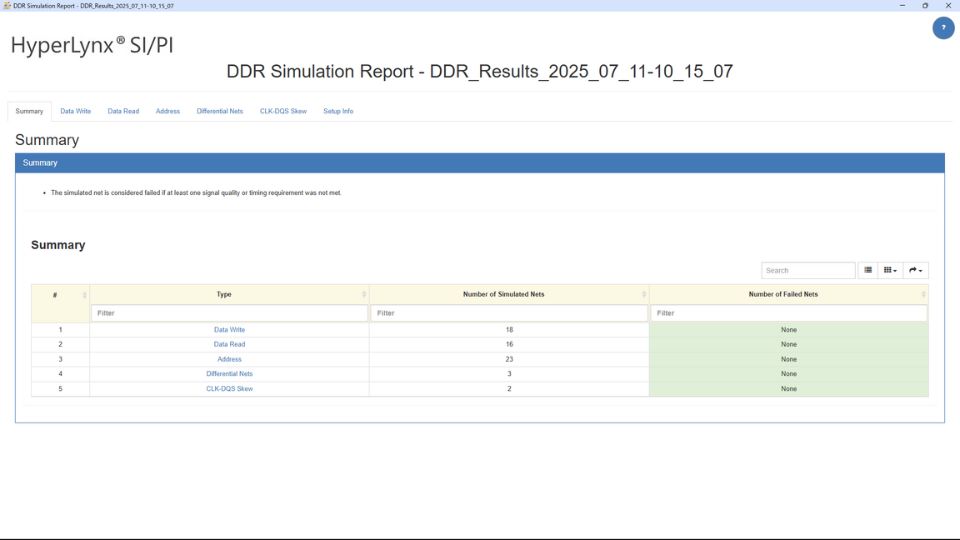Open the Address link in table
This screenshot has height=540, width=960.
coord(229,359)
